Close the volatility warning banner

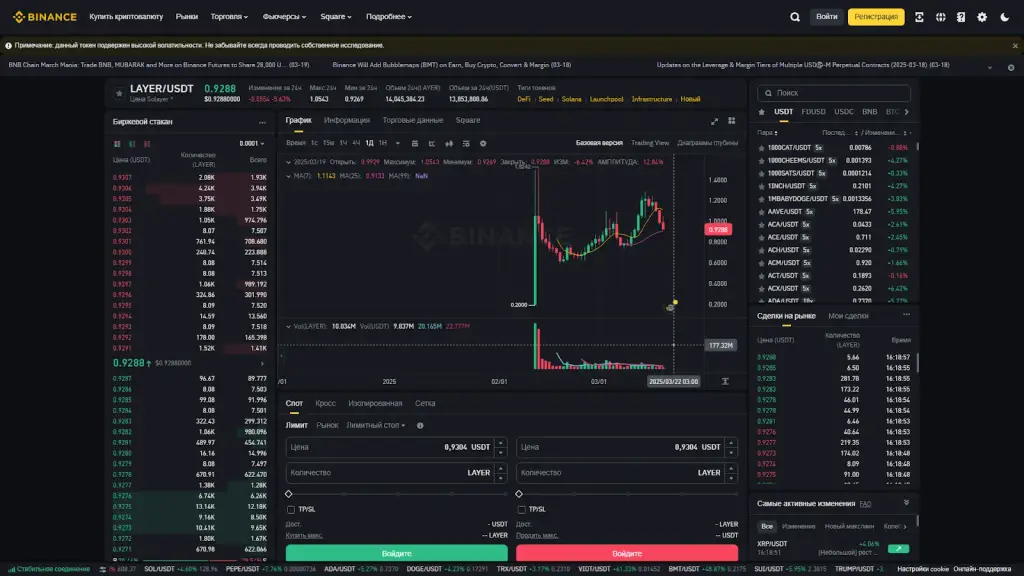pos(1015,46)
